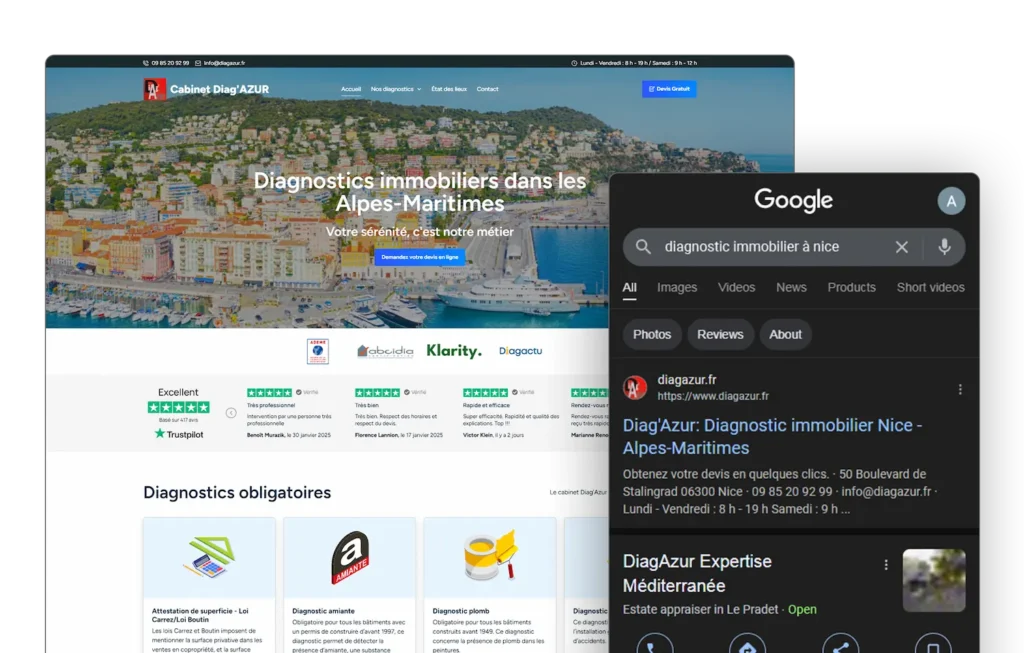This screenshot has width=1024, height=653.
Task: Switch to the Images search tab
Action: 676,287
